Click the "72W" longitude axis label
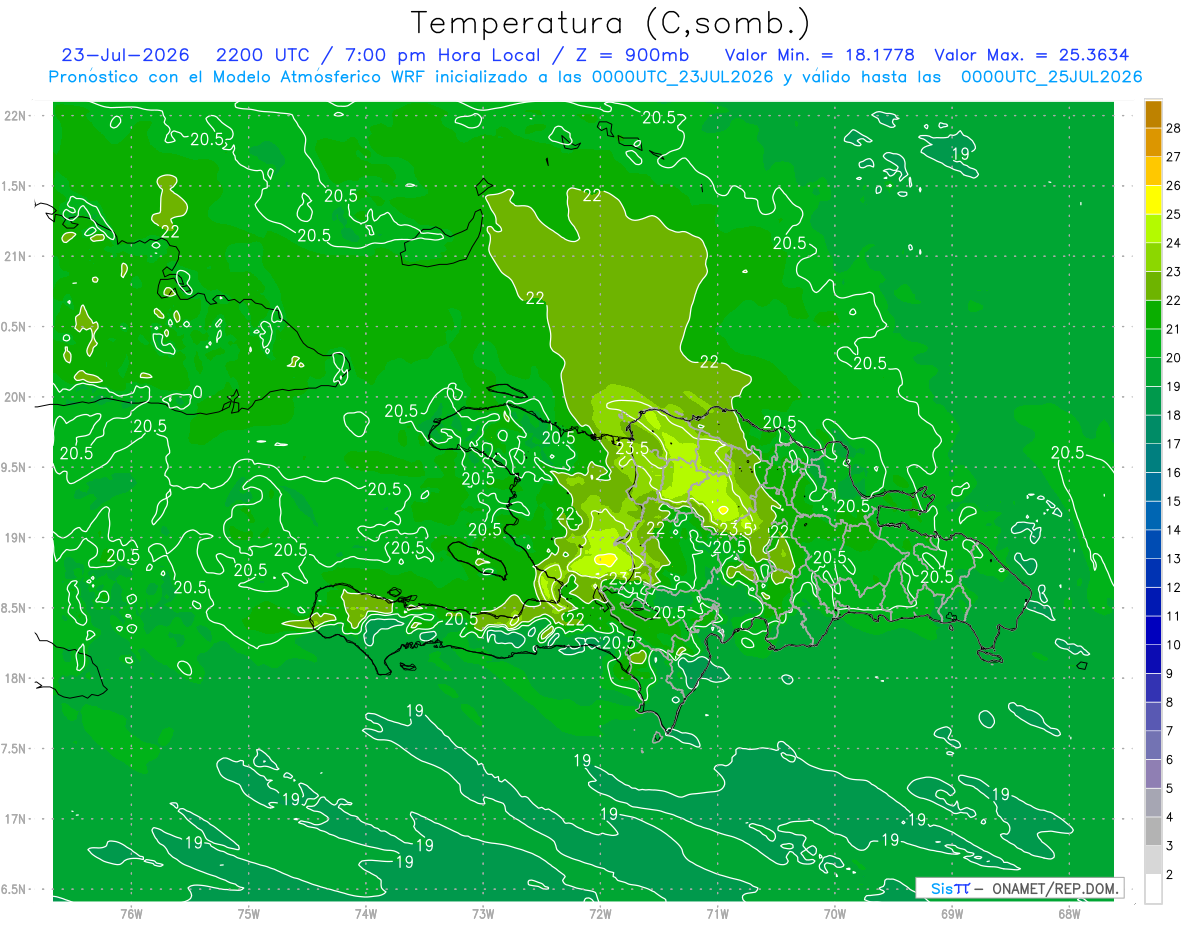Viewport: 1200px width, 927px height. tap(600, 912)
